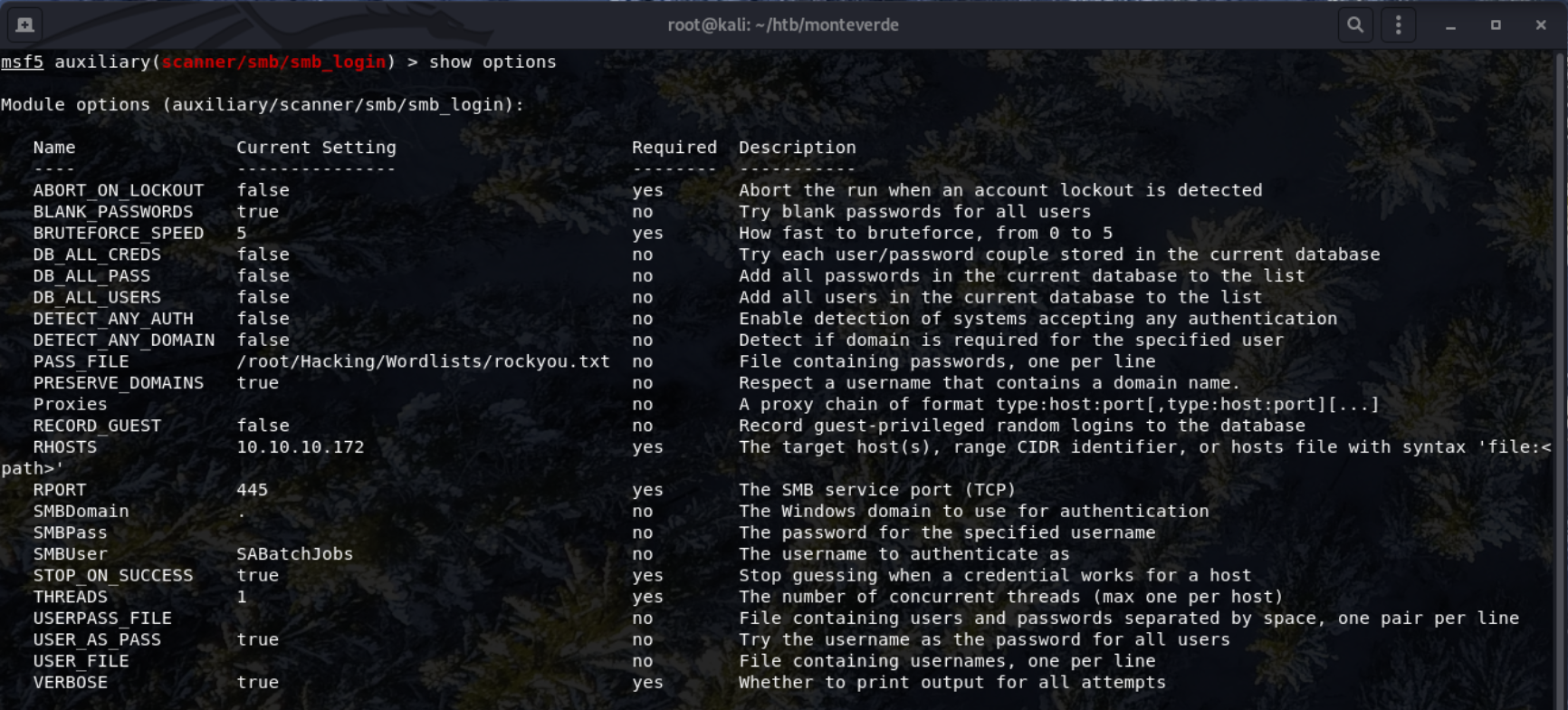Click 'Enable detection of systems accepting' description
Image resolution: width=1568 pixels, height=710 pixels.
click(1037, 319)
